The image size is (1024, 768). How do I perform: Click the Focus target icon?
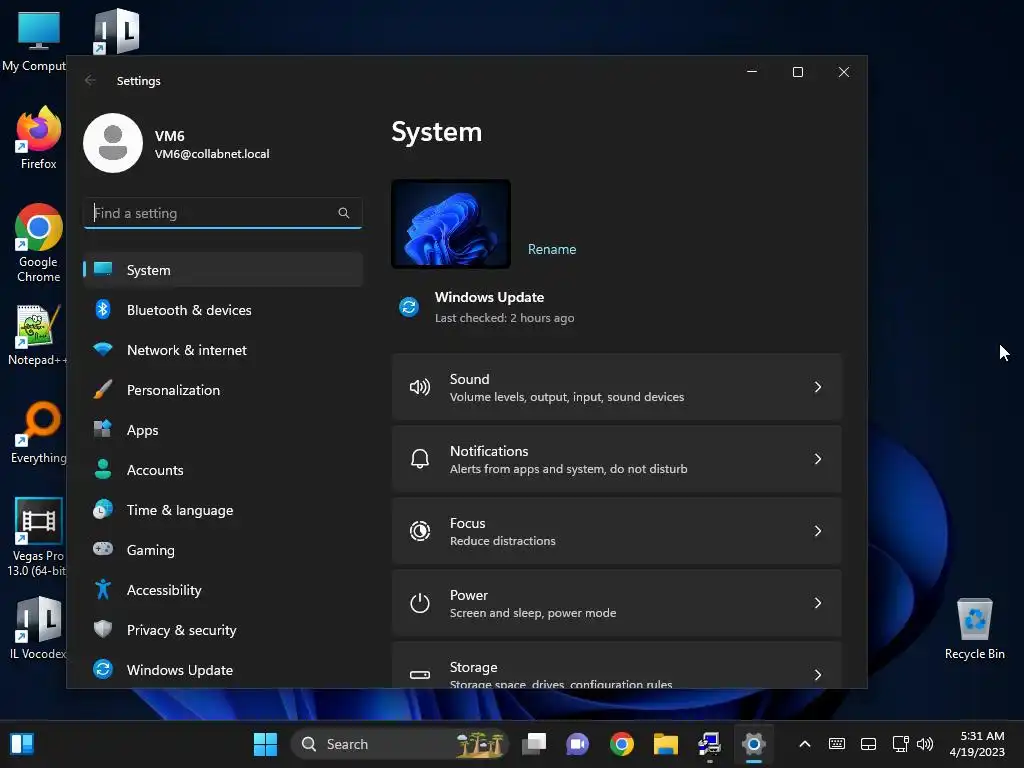click(x=419, y=531)
